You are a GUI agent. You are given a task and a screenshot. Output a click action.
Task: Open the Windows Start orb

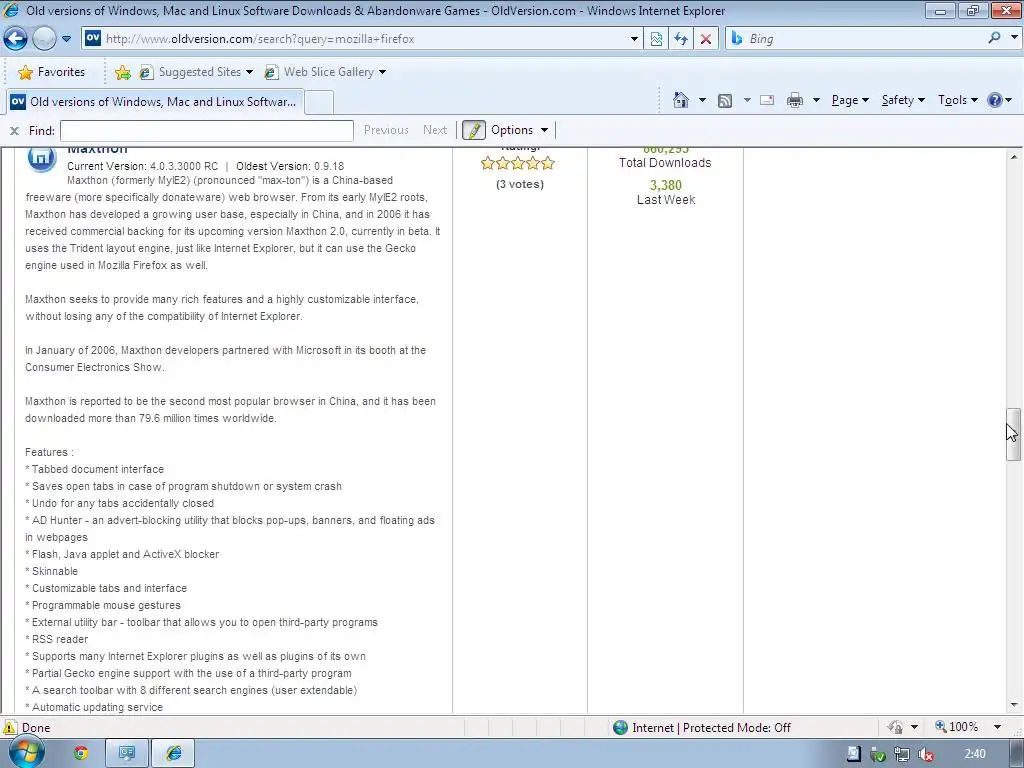27,753
